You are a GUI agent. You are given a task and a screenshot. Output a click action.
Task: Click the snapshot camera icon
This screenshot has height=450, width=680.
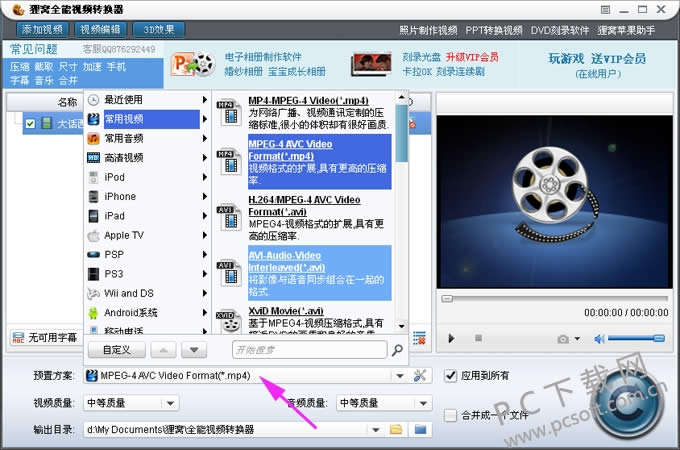564,339
